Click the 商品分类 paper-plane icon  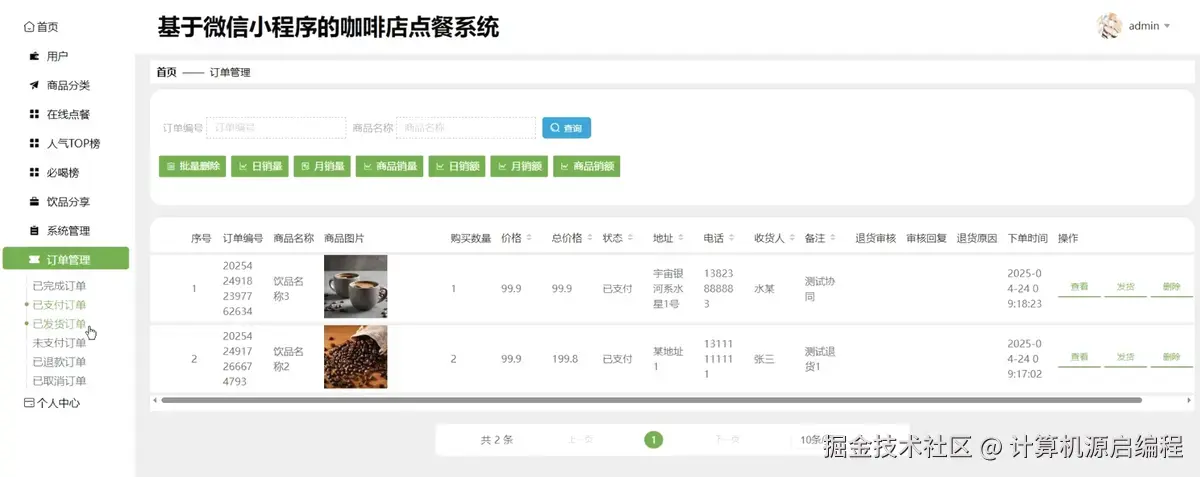tap(34, 85)
